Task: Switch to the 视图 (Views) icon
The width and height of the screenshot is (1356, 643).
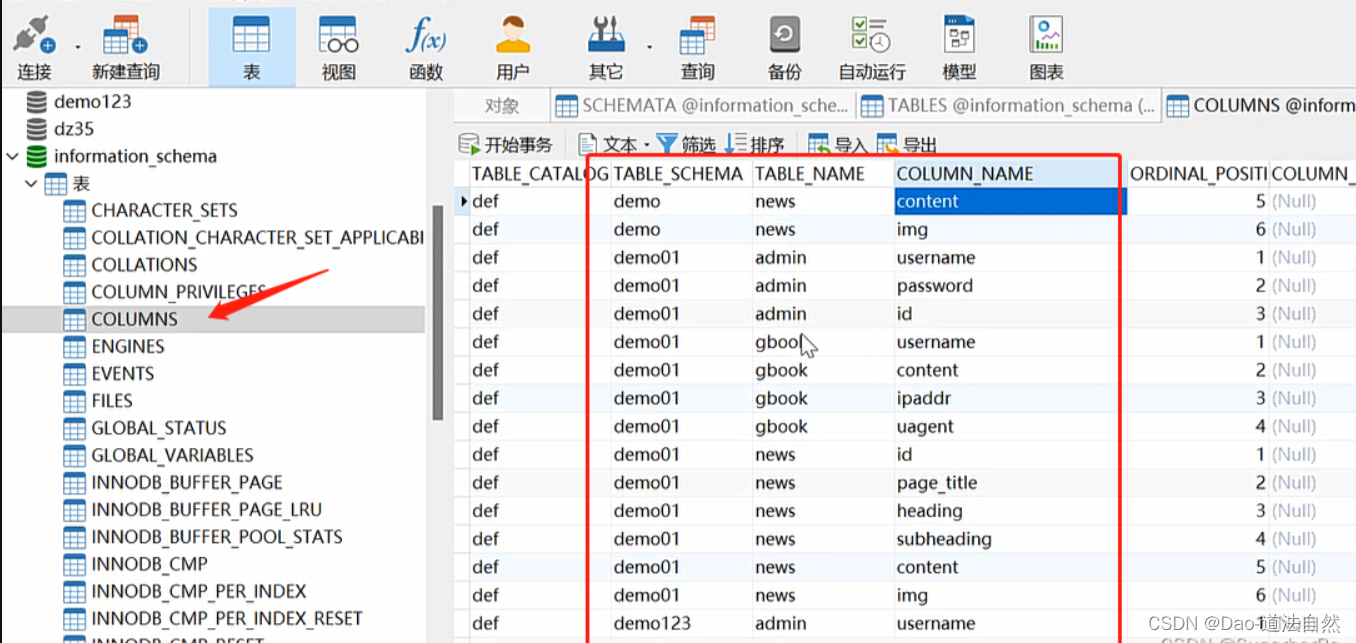Action: point(338,45)
